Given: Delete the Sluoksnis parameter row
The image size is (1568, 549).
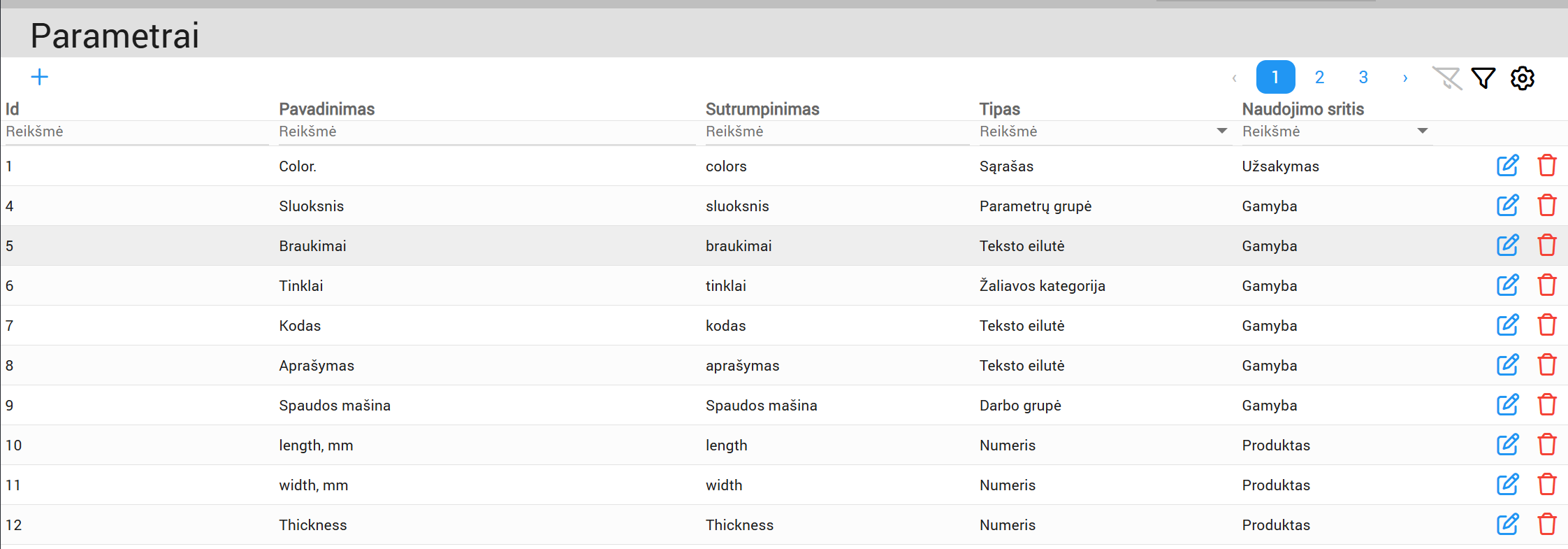Looking at the screenshot, I should click(x=1547, y=206).
